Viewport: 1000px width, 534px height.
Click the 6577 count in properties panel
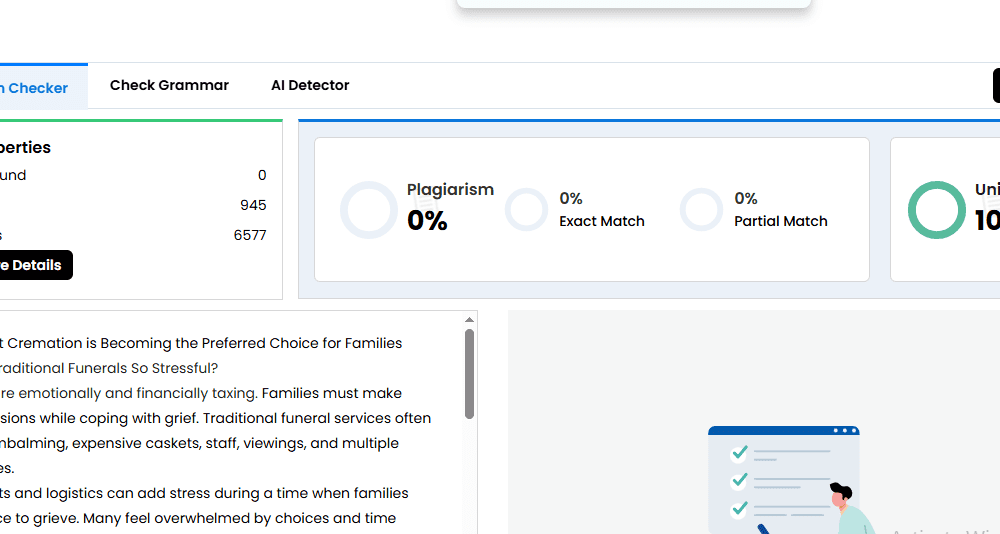click(x=250, y=235)
